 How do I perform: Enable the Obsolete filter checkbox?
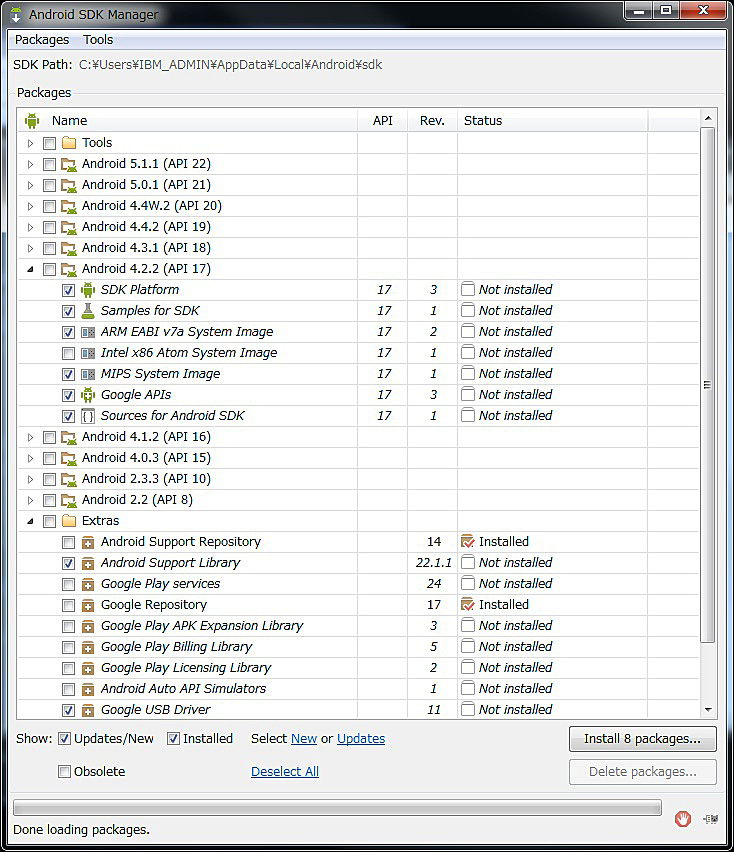tap(64, 771)
